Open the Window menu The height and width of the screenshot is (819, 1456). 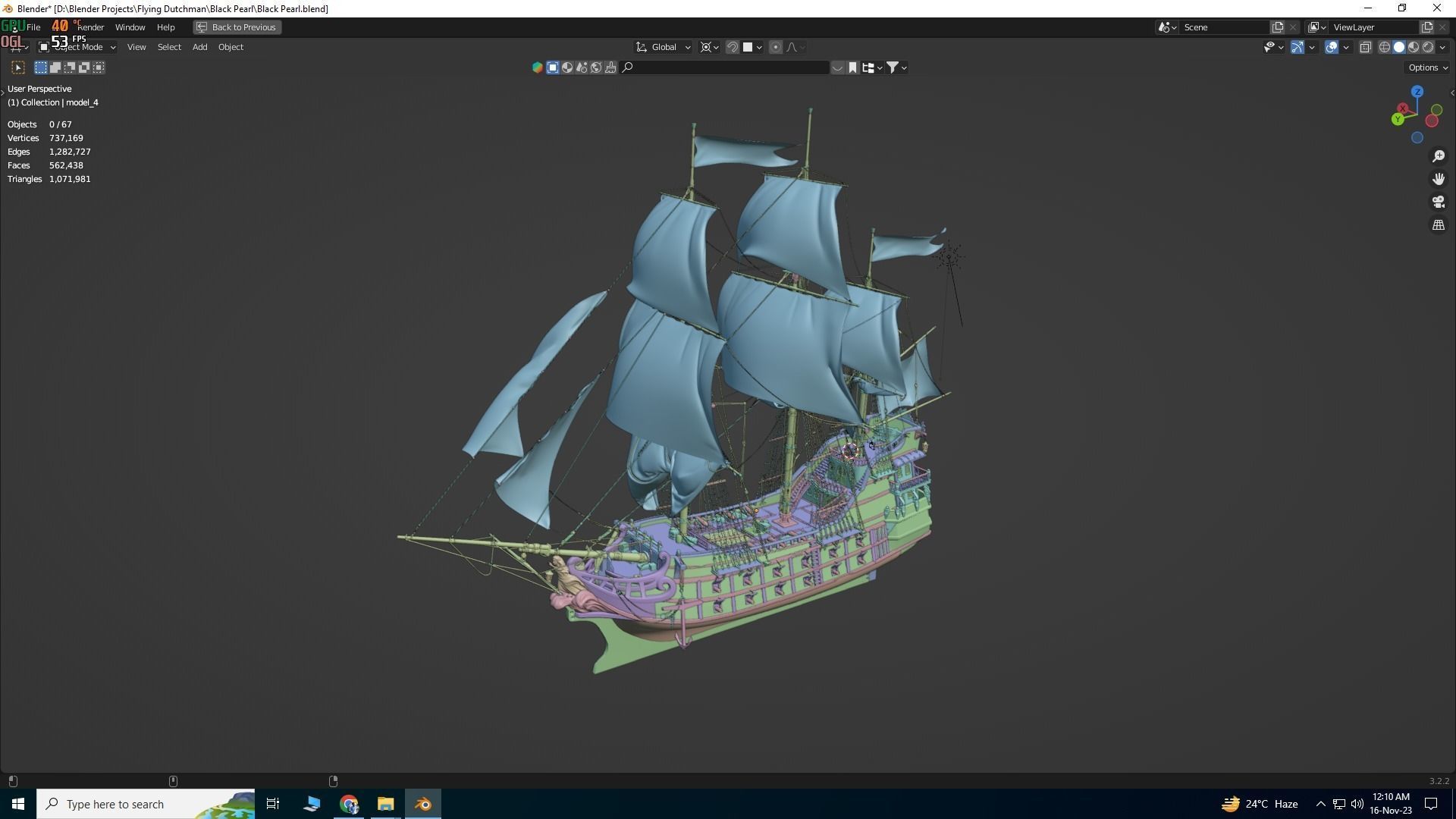point(130,27)
